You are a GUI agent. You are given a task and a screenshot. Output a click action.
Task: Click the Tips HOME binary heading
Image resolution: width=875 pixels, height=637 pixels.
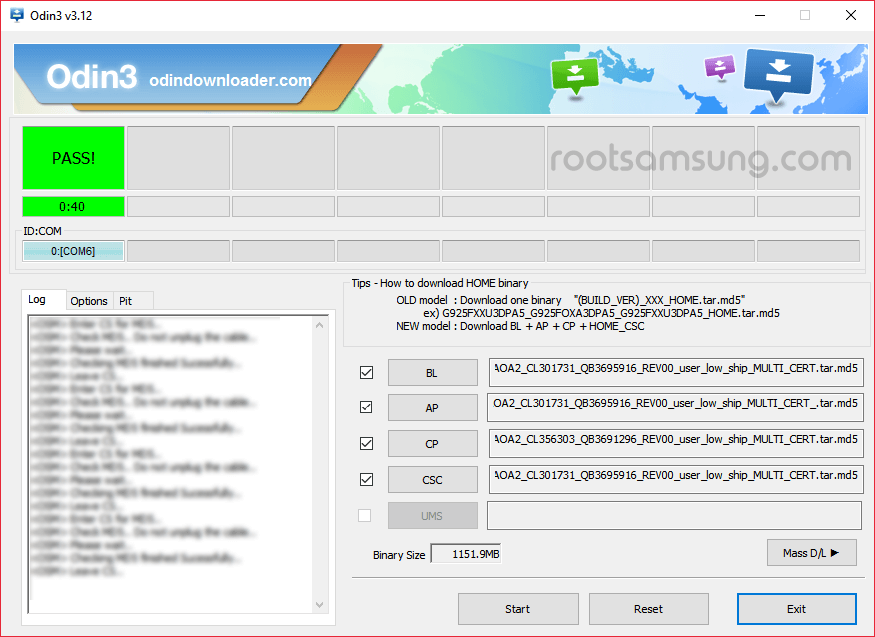[x=440, y=283]
